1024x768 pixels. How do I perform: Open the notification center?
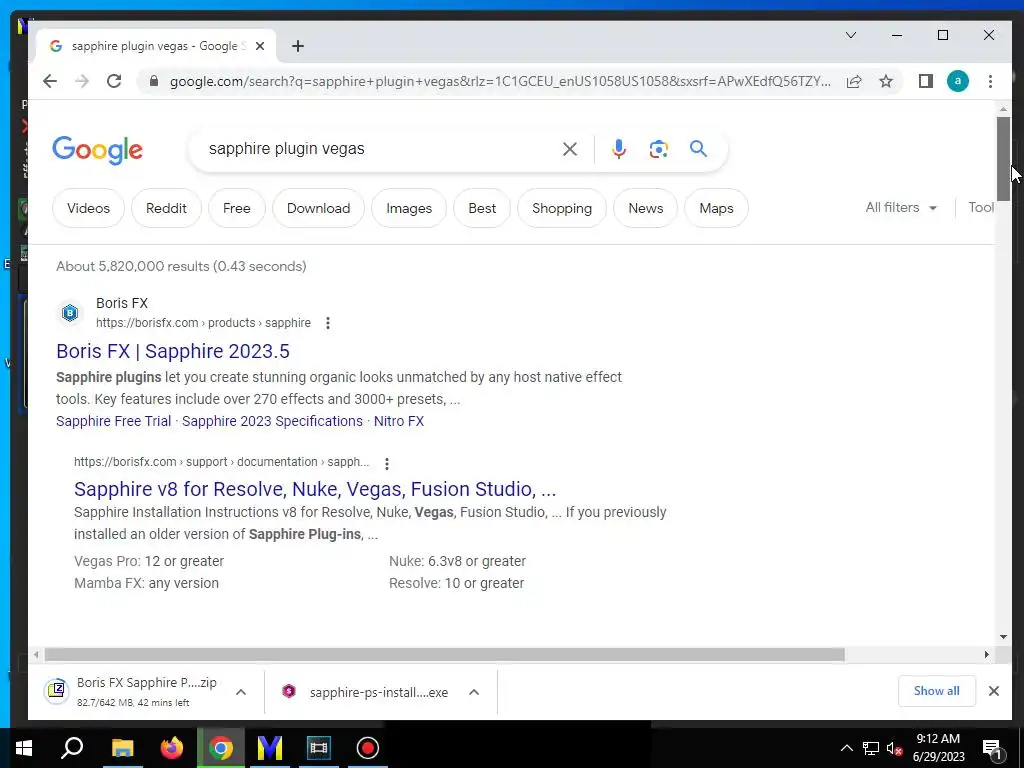[x=992, y=748]
